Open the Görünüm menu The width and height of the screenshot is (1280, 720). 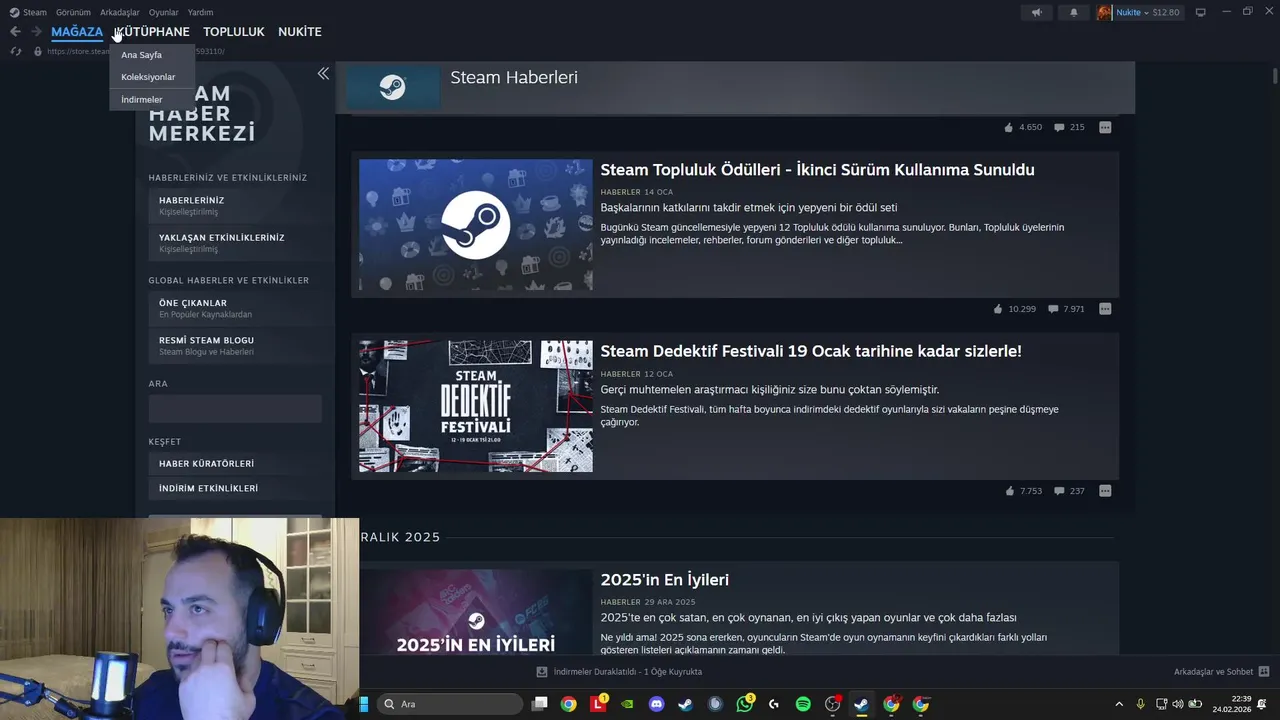pyautogui.click(x=73, y=12)
